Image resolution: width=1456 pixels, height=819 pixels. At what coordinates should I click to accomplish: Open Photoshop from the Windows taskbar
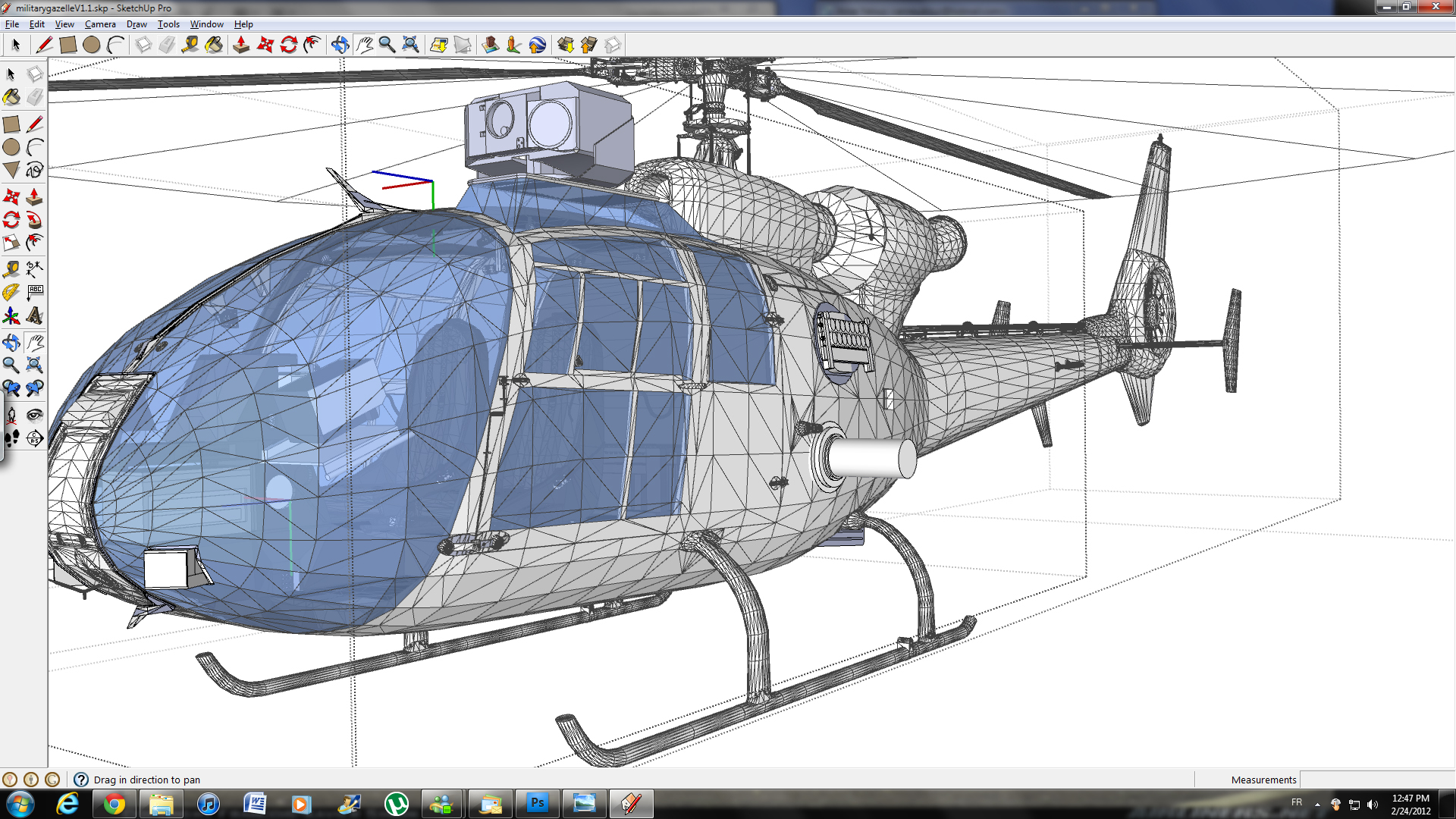[x=537, y=803]
